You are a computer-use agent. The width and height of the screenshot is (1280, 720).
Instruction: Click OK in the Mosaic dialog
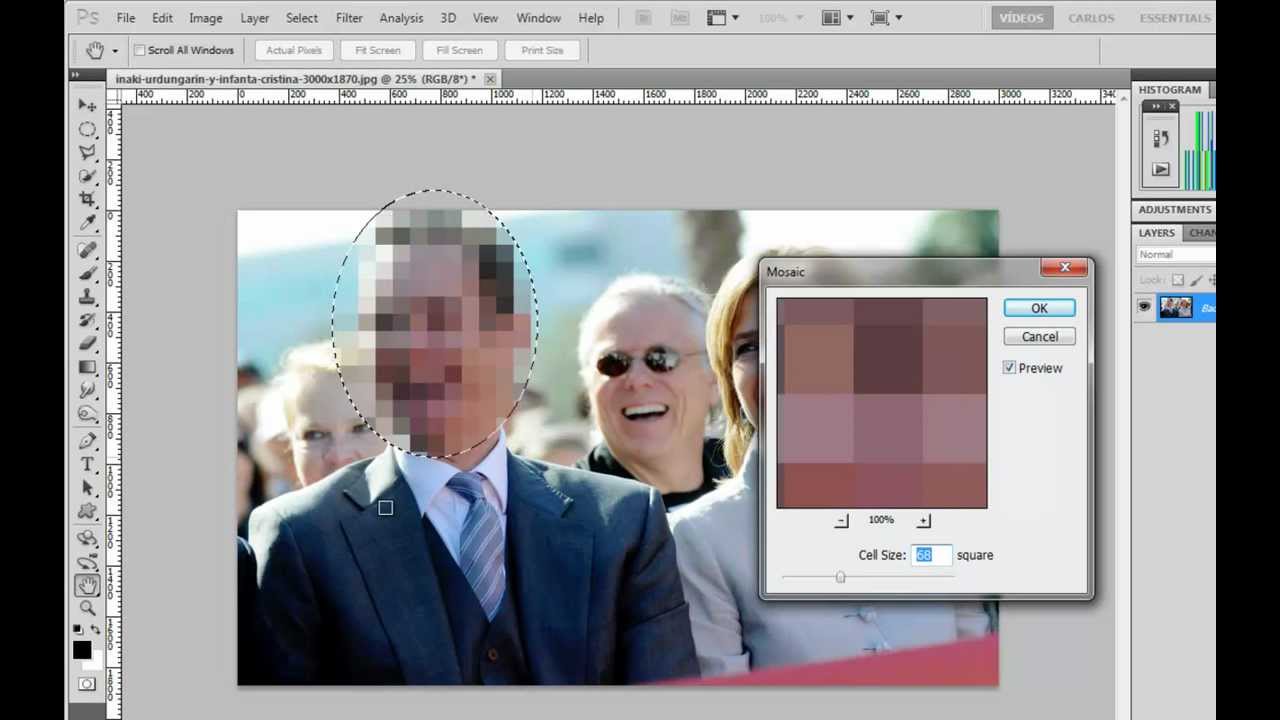[x=1039, y=309]
